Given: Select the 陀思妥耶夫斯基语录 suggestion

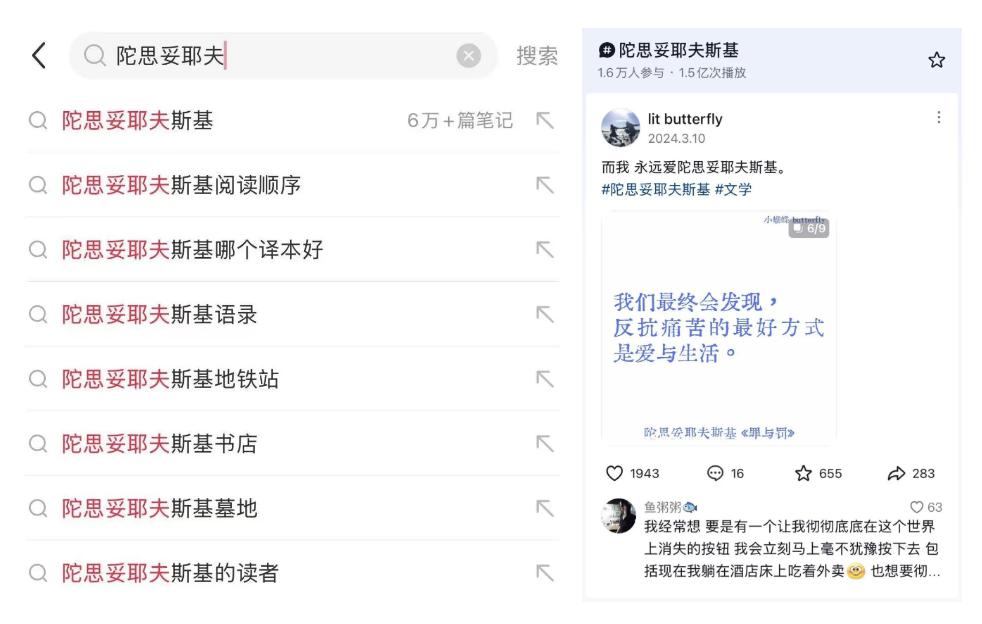Looking at the screenshot, I should pos(292,315).
